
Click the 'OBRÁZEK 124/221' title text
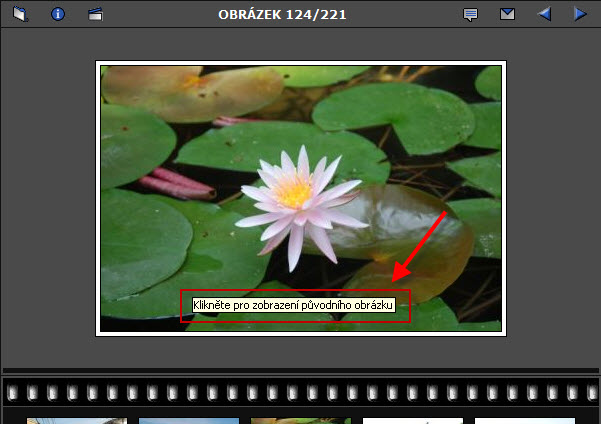[x=282, y=15]
